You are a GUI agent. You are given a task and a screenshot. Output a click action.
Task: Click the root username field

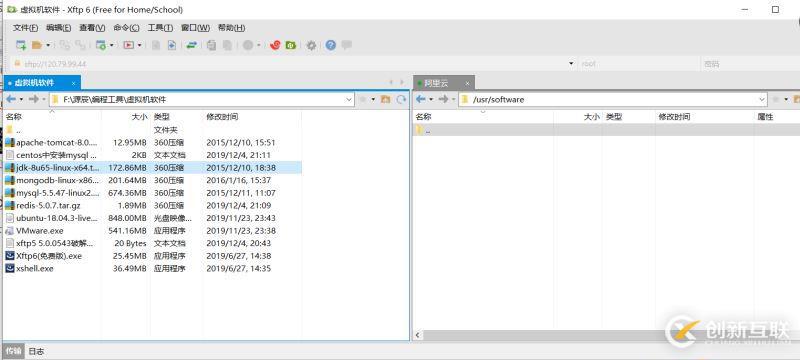pyautogui.click(x=639, y=64)
